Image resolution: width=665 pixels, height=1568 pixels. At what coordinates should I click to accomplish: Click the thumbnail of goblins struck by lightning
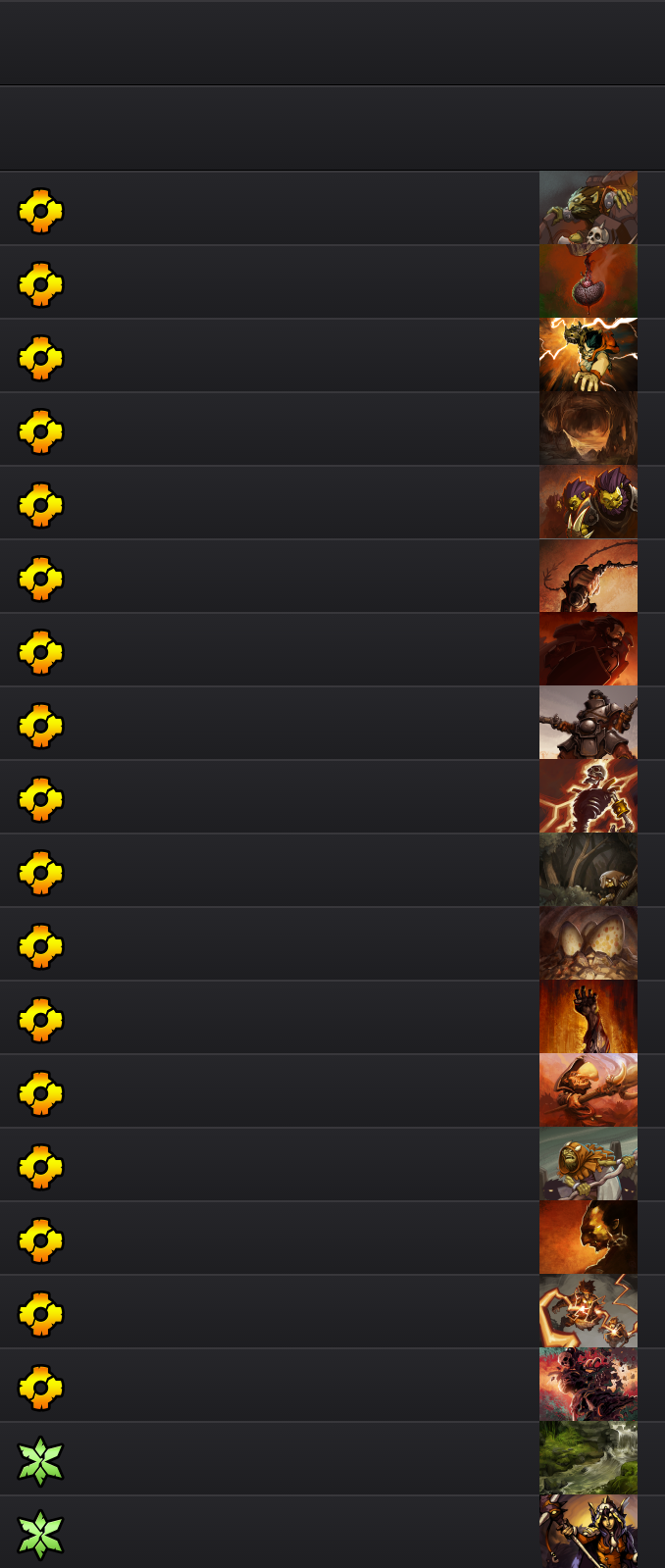(588, 1311)
